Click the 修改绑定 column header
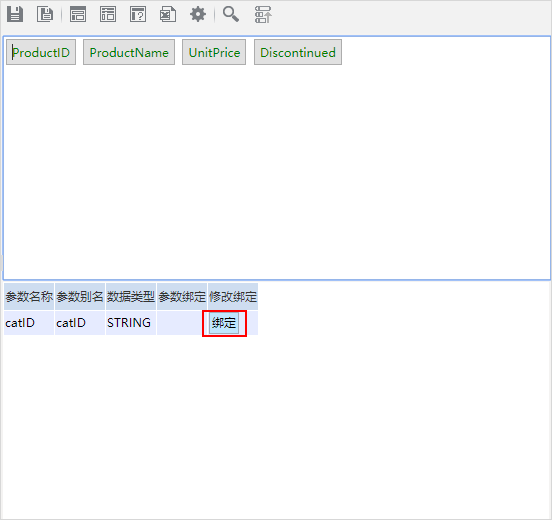The image size is (552, 520). pyautogui.click(x=233, y=296)
